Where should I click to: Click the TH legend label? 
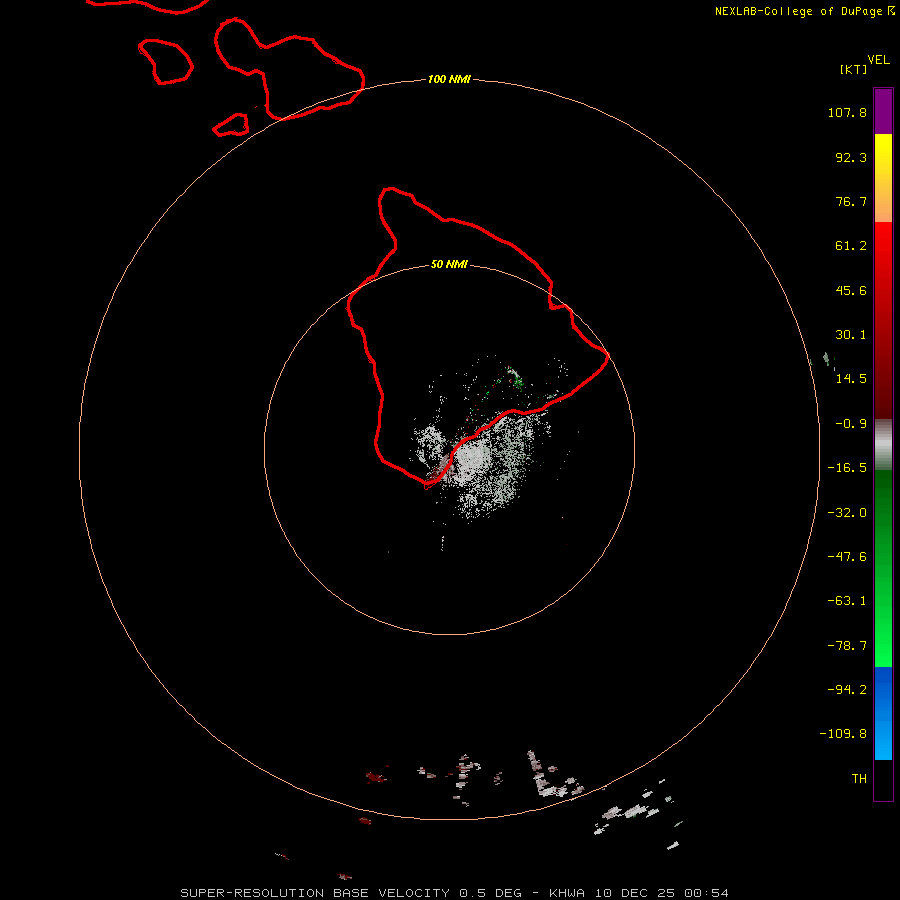[x=859, y=779]
